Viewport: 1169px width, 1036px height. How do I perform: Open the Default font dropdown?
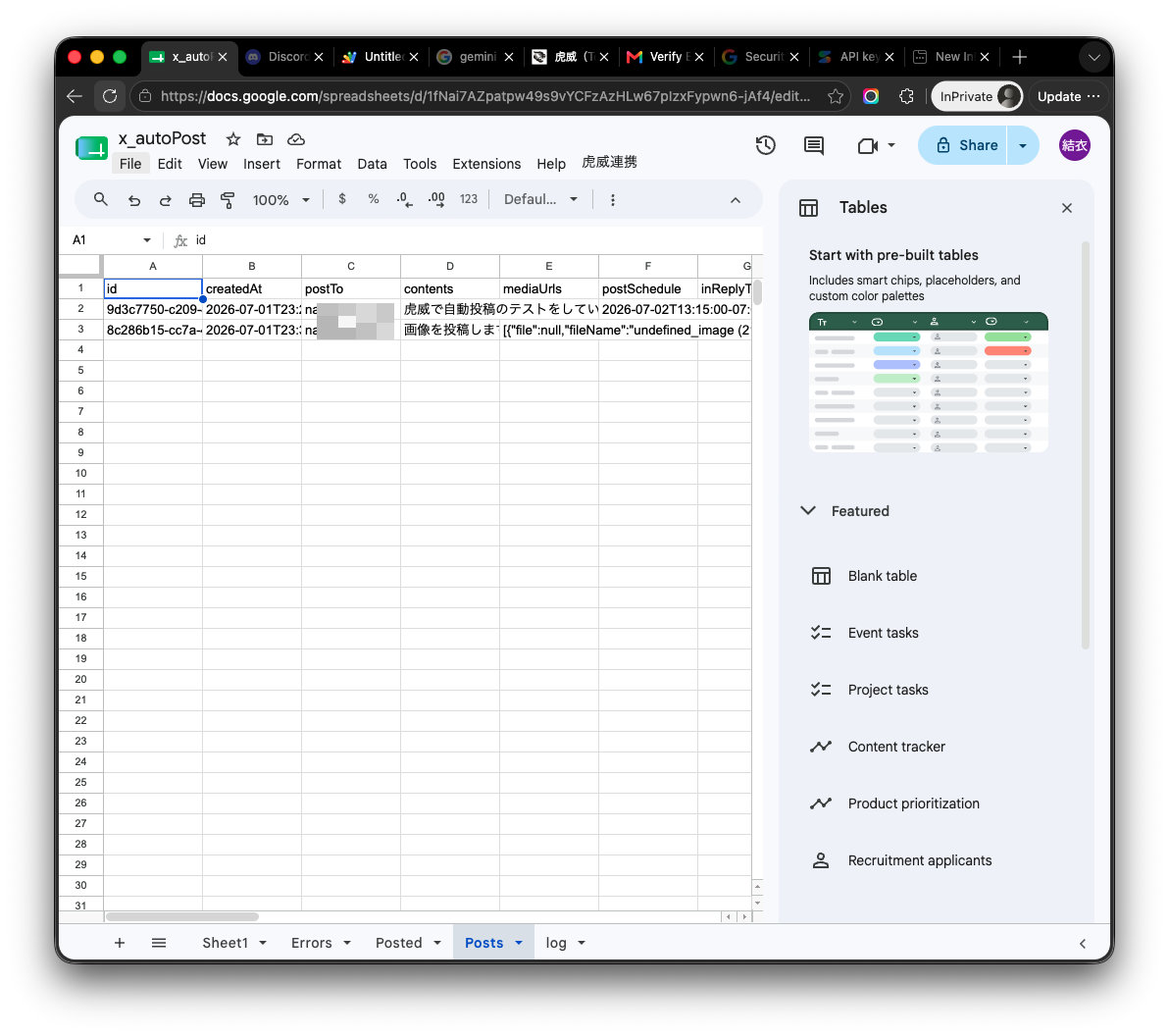tap(540, 199)
